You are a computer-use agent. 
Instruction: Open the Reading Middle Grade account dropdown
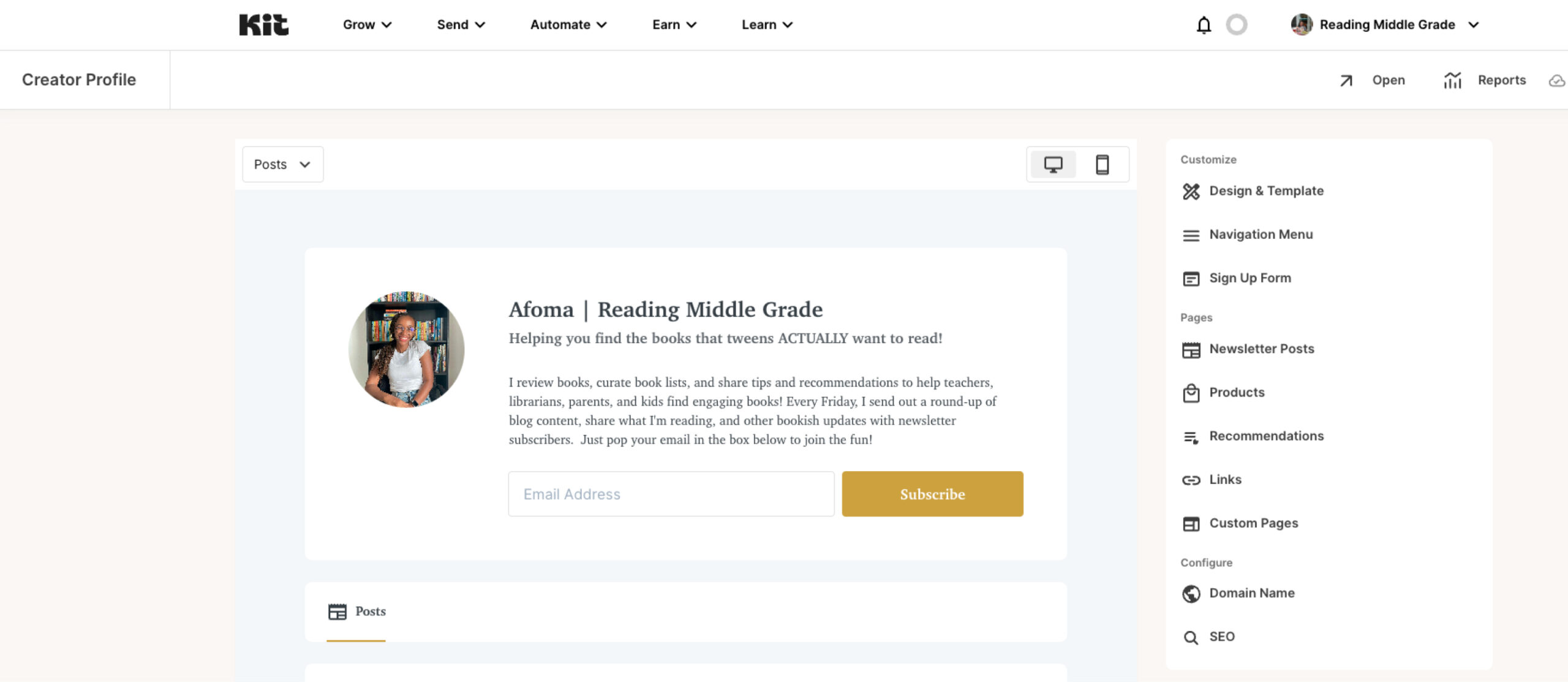coord(1386,25)
